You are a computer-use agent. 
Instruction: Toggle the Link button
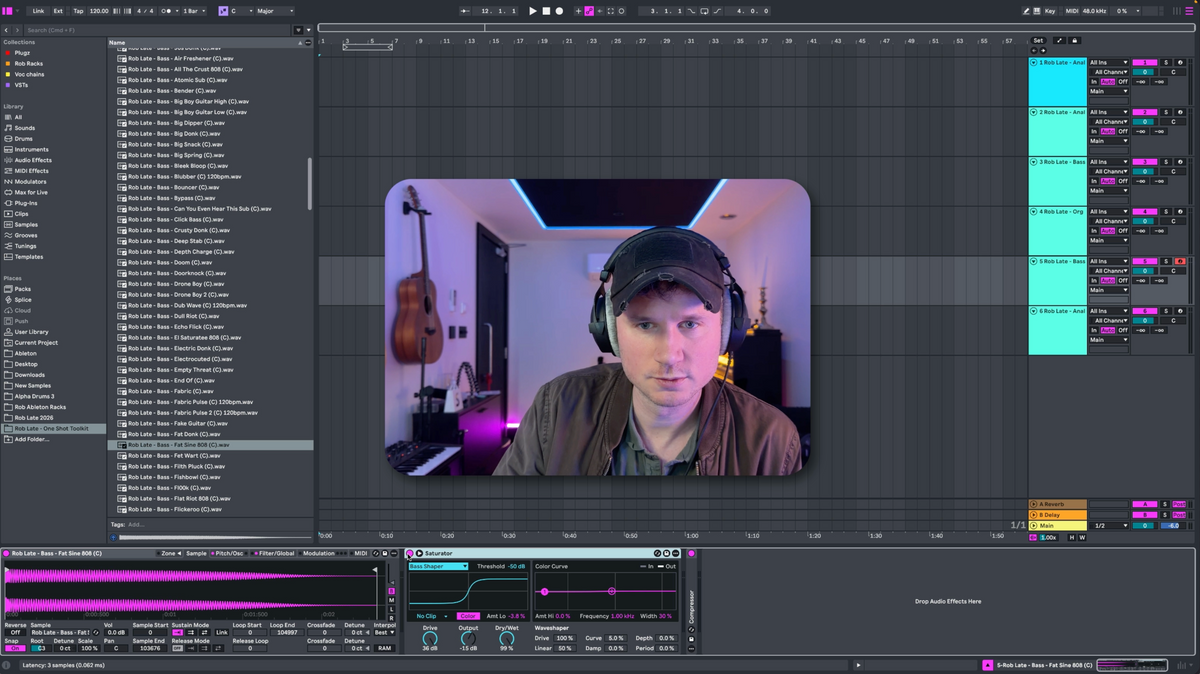38,11
